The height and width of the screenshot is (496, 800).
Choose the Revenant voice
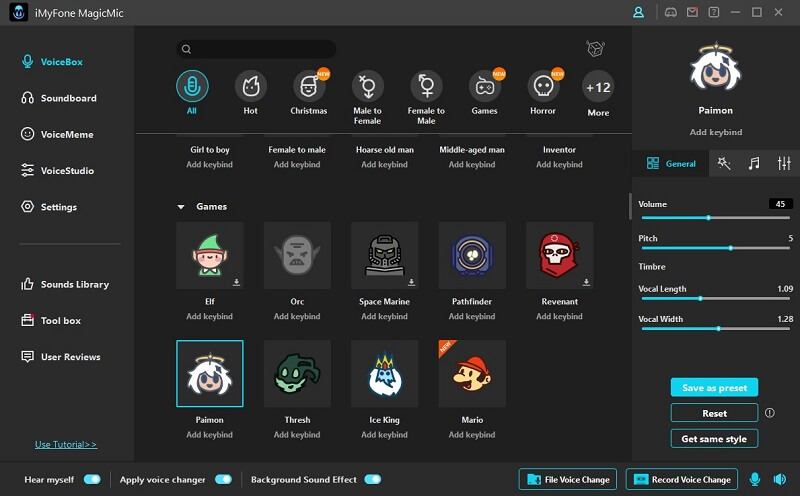[560, 255]
